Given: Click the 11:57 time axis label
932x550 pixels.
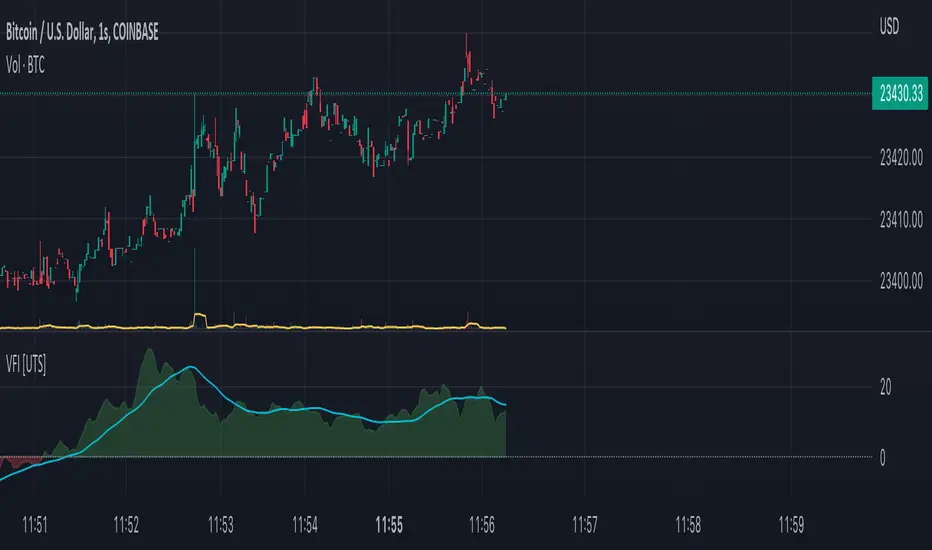Looking at the screenshot, I should click(585, 525).
